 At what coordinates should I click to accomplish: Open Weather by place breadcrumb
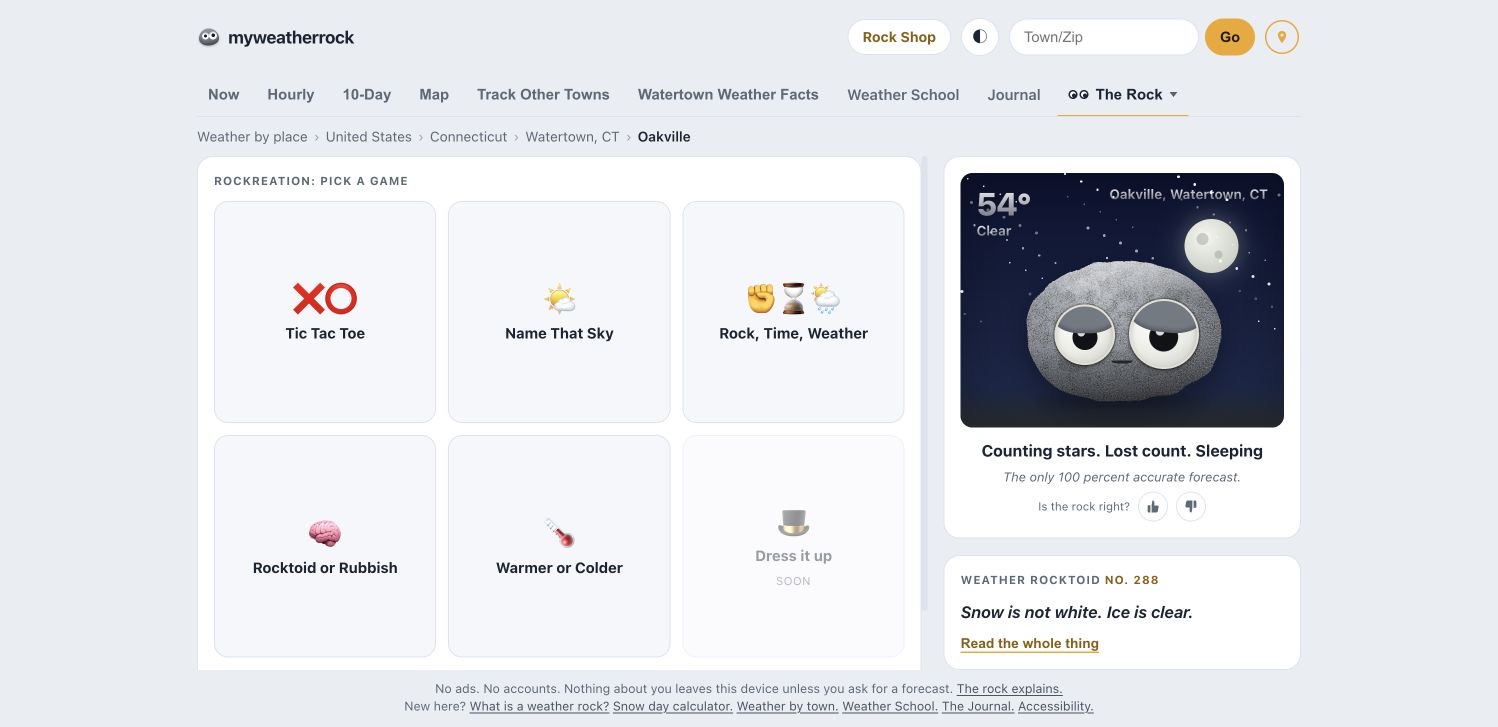pos(252,137)
